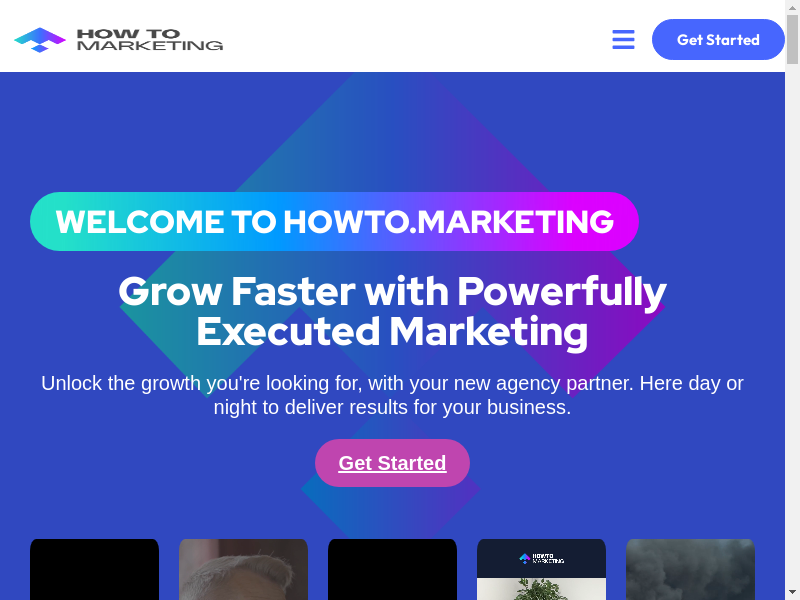The height and width of the screenshot is (600, 800).
Task: Follow the pink Get Started link
Action: 392,463
